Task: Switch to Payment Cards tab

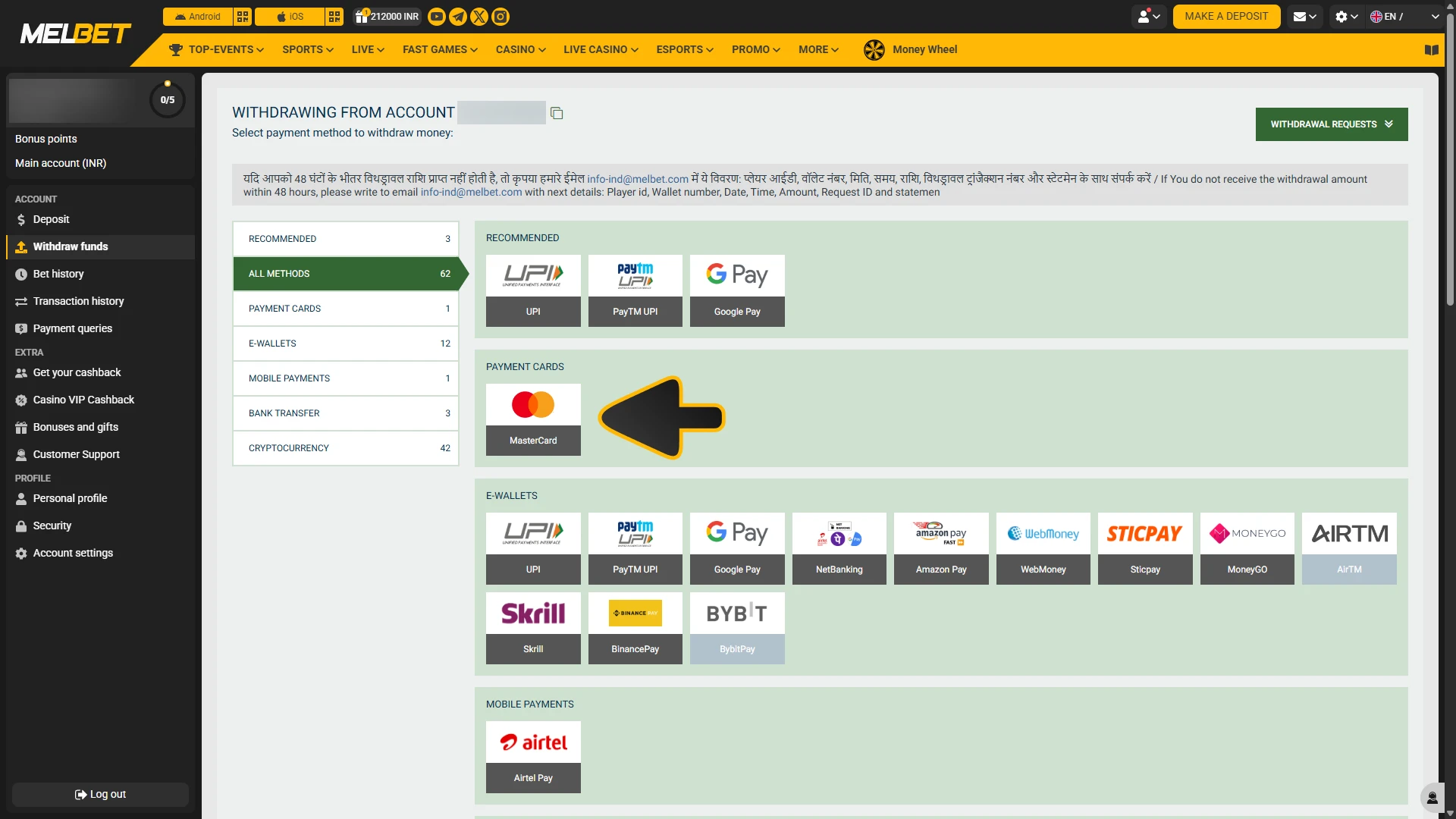Action: click(346, 309)
